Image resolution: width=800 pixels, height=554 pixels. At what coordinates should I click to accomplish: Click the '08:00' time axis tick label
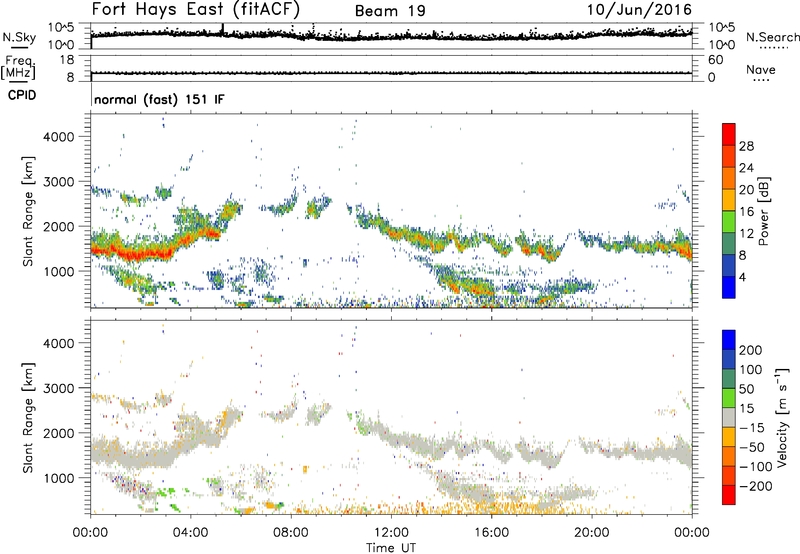tap(291, 532)
